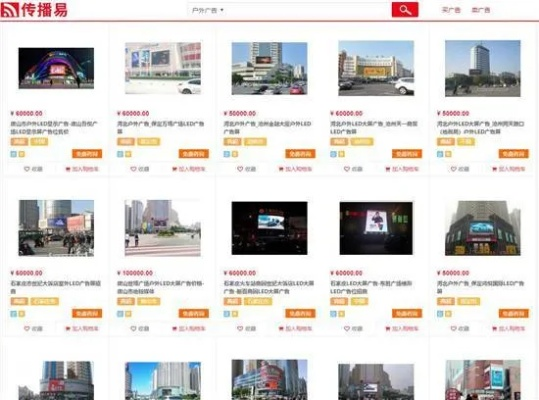Add 保定万博广场LED广告屏 to cart via cart icon
The image size is (539, 400).
tap(174, 169)
